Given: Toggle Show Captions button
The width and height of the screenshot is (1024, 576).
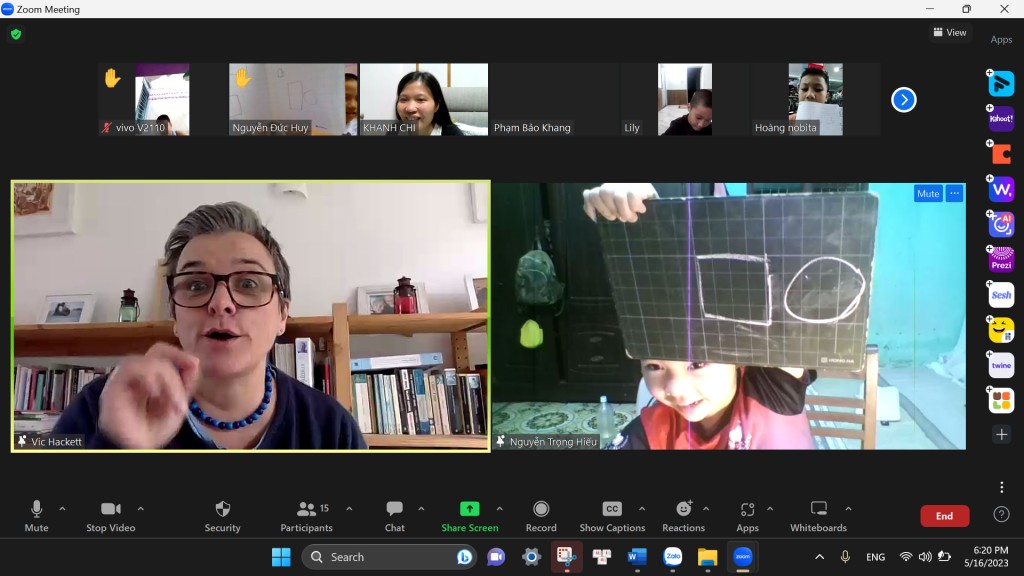Looking at the screenshot, I should click(x=612, y=515).
